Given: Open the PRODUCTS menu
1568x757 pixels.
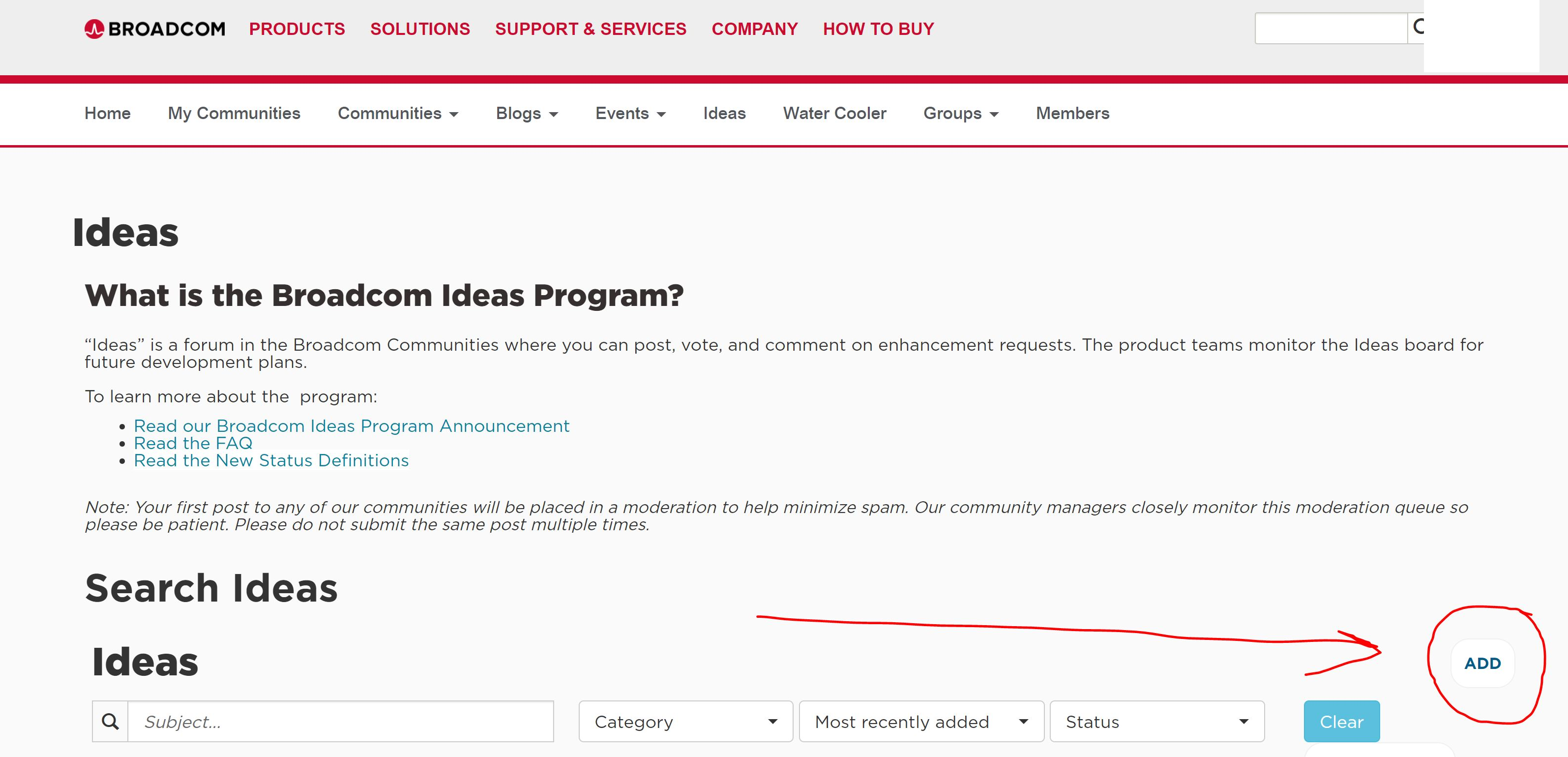Looking at the screenshot, I should 296,29.
